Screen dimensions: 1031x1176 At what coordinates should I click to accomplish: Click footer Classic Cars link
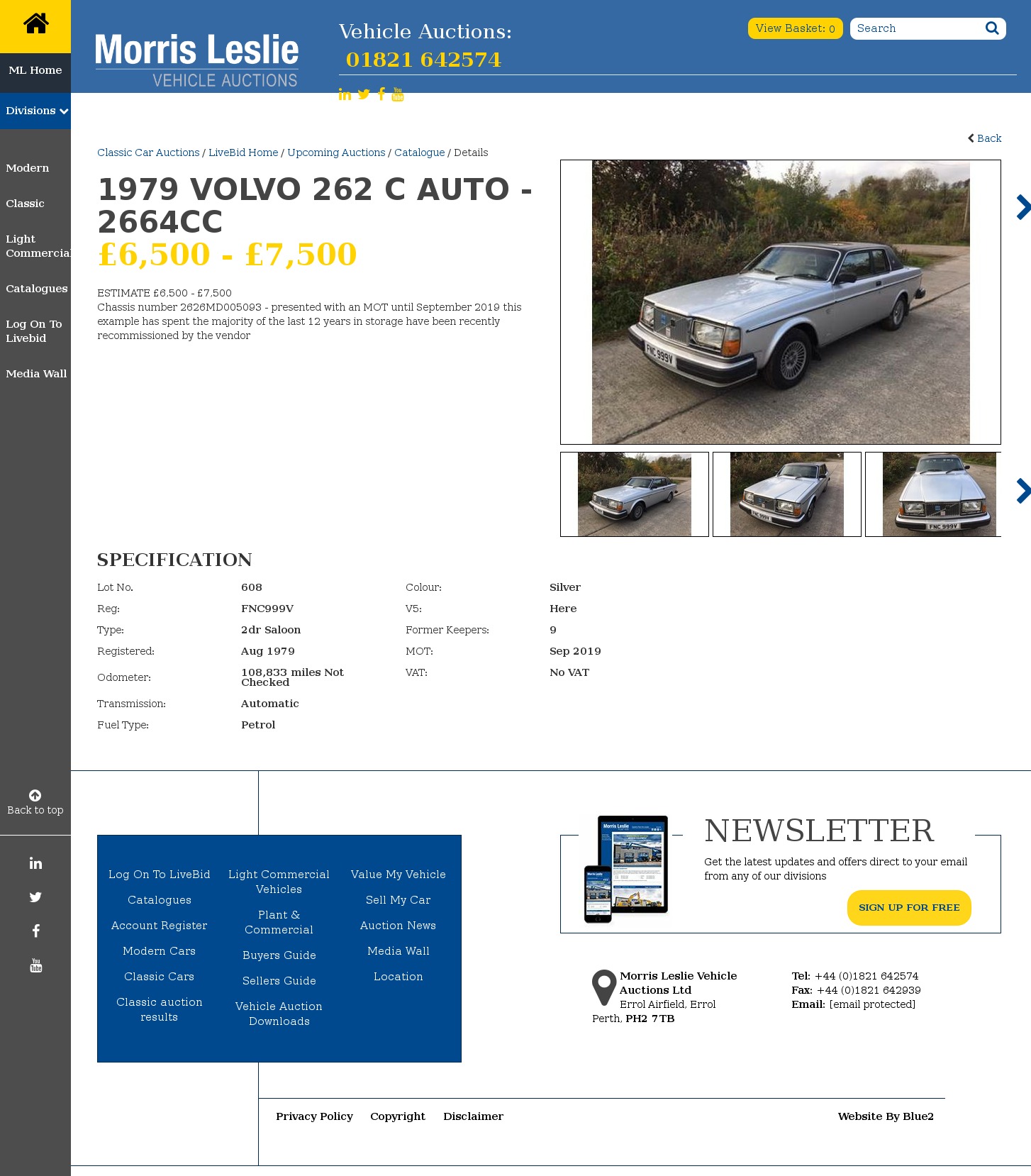tap(160, 977)
